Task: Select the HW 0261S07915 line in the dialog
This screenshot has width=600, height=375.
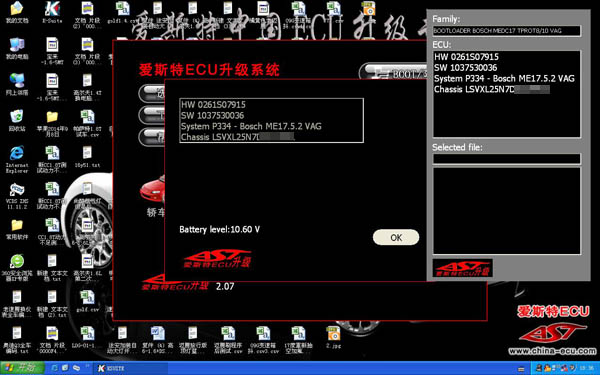Action: click(x=213, y=104)
